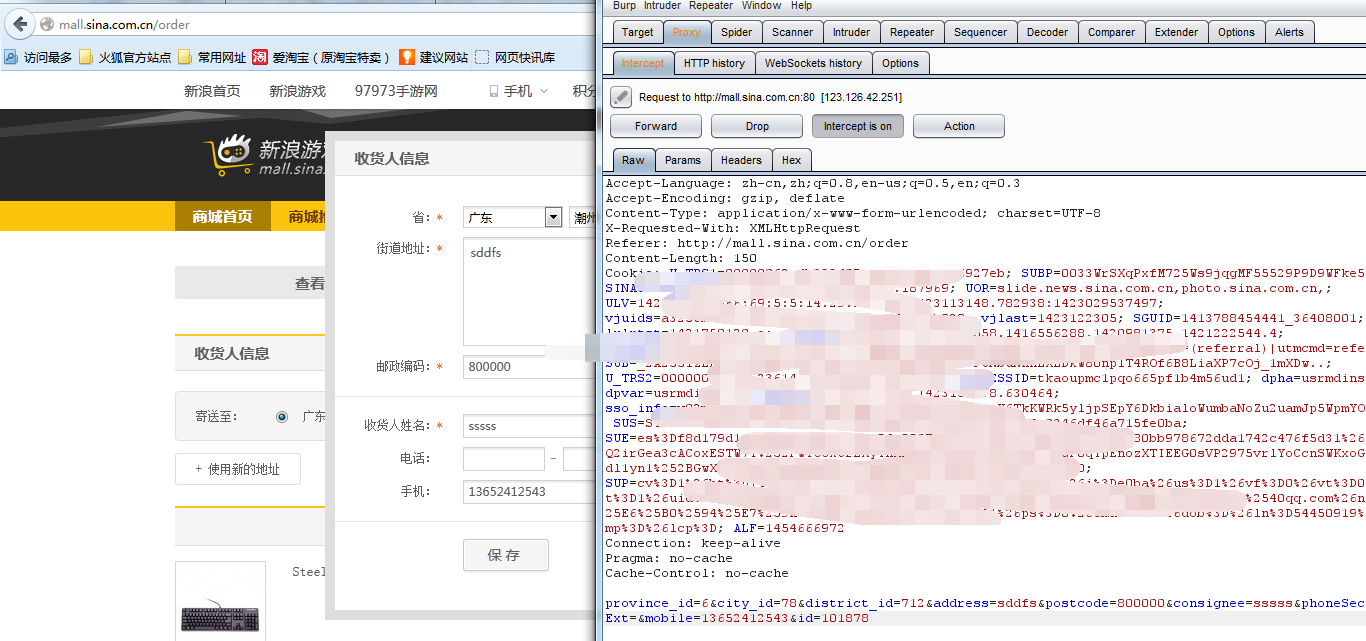
Task: Open the 建议网站 lightbulb bookmark
Action: (434, 57)
